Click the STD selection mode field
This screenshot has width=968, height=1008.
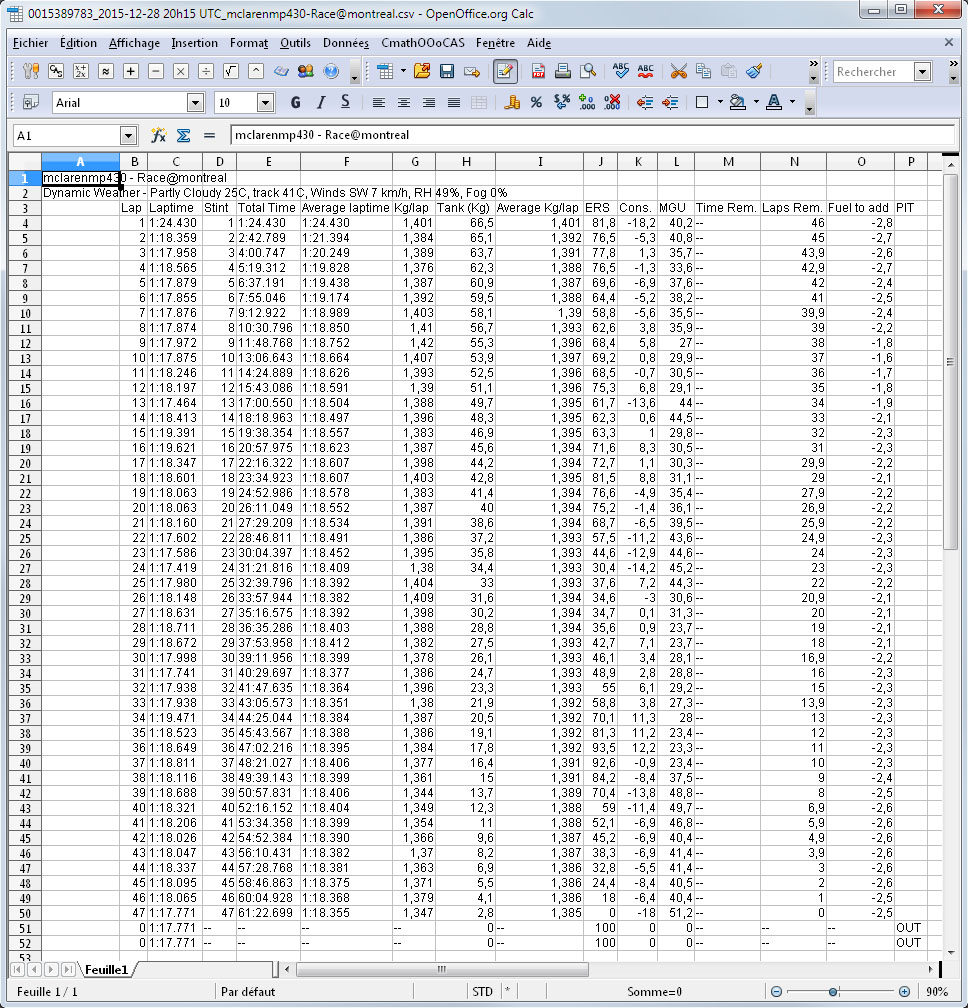[x=482, y=991]
